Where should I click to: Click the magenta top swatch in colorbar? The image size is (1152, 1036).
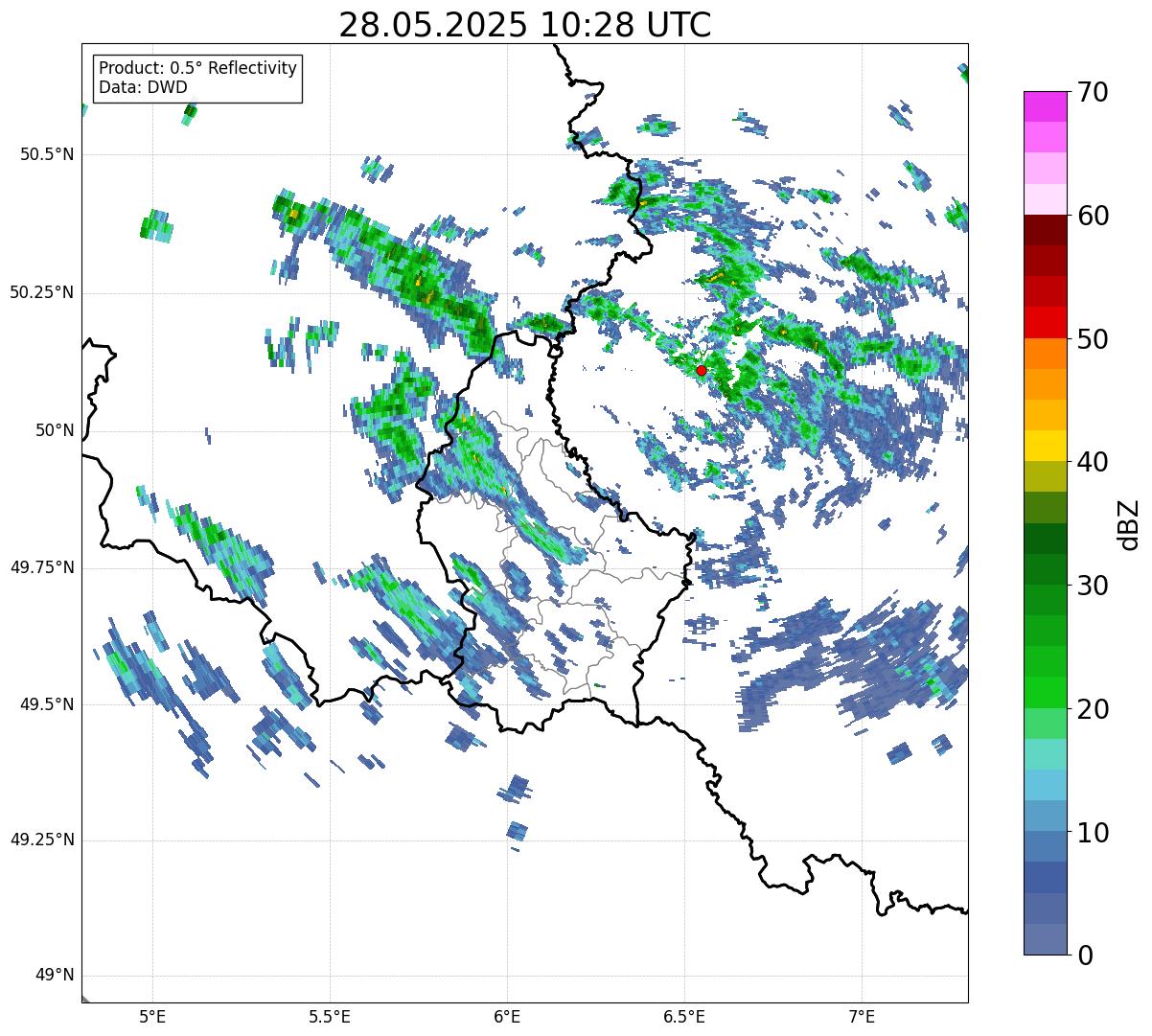1045,106
